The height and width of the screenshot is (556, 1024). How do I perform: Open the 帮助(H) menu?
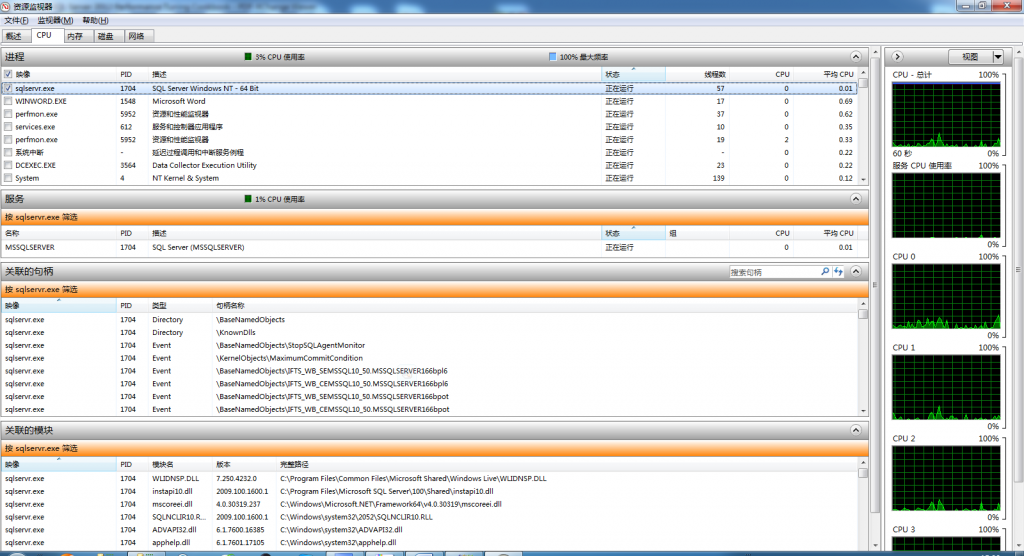click(95, 20)
